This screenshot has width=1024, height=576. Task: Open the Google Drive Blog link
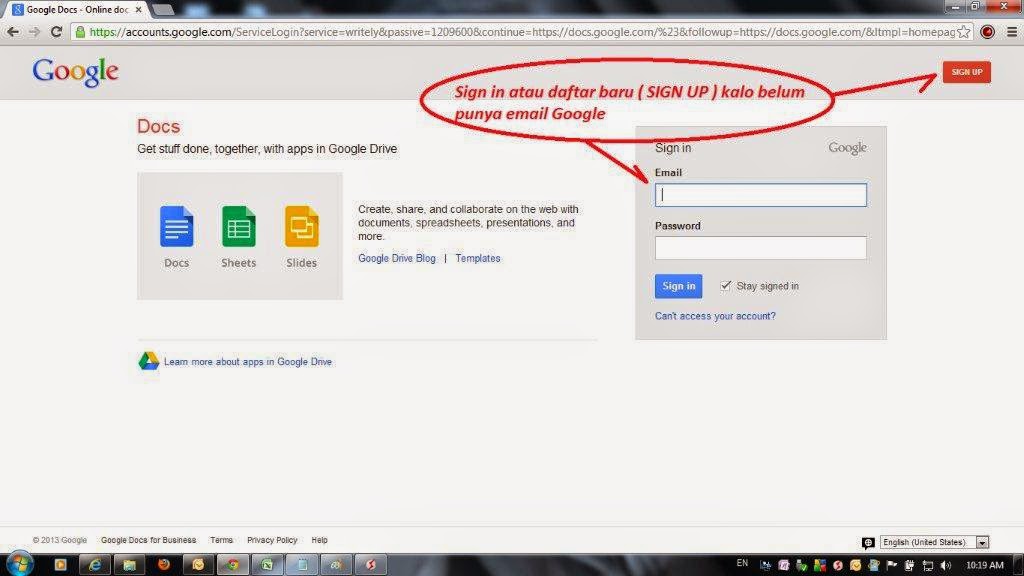coord(396,258)
